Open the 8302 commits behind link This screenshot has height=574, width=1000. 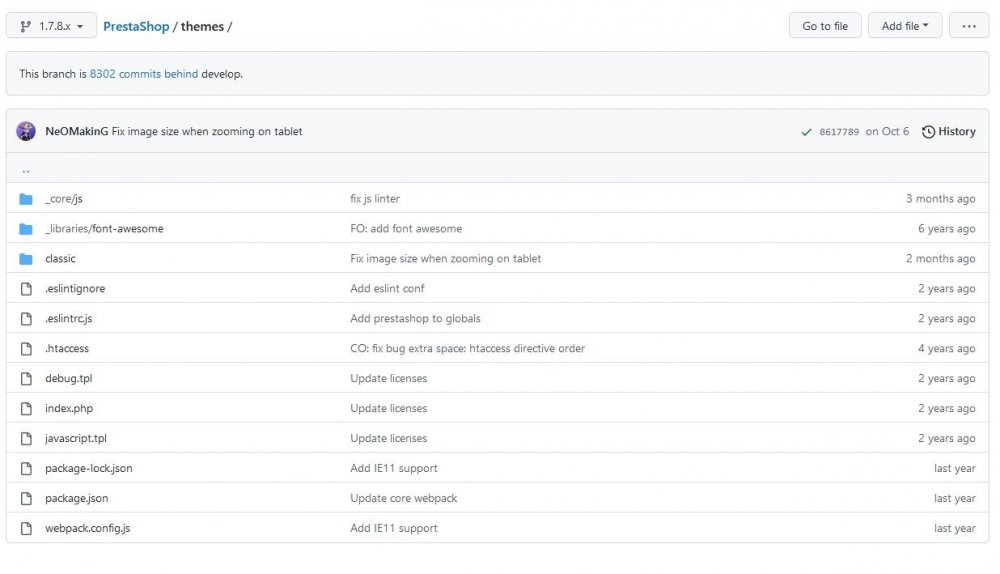tap(144, 74)
